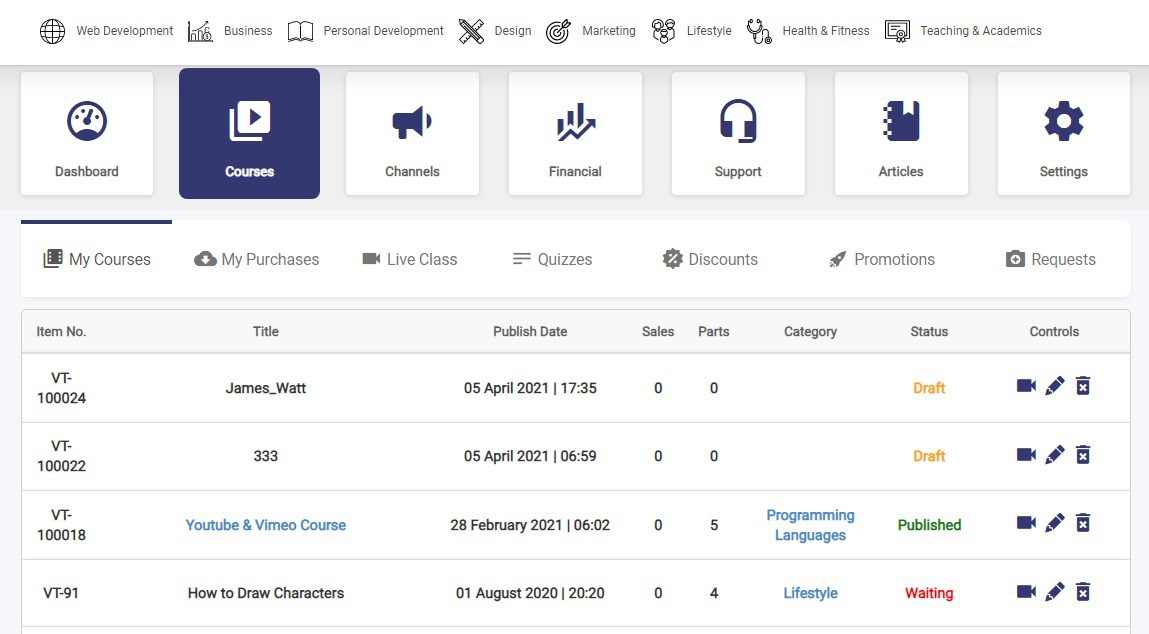
Task: Open the Settings gear tile
Action: (1063, 133)
